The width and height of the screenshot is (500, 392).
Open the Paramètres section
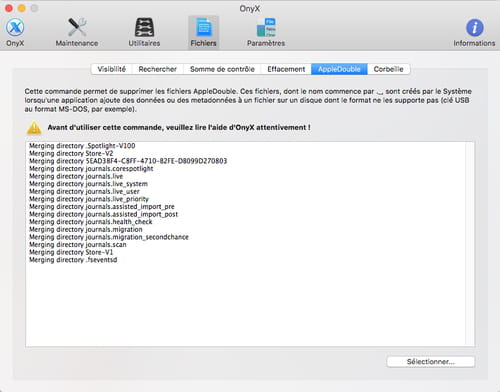tap(266, 32)
